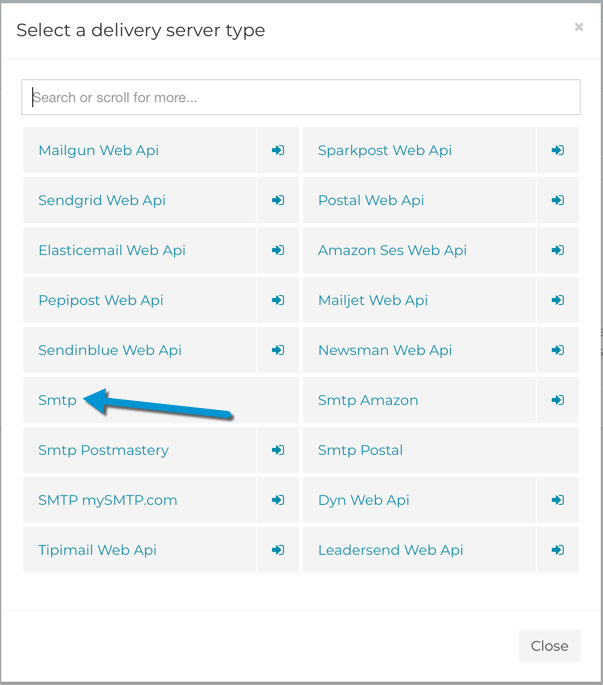Select Elasticemail Web Api option
The height and width of the screenshot is (685, 603).
[112, 250]
